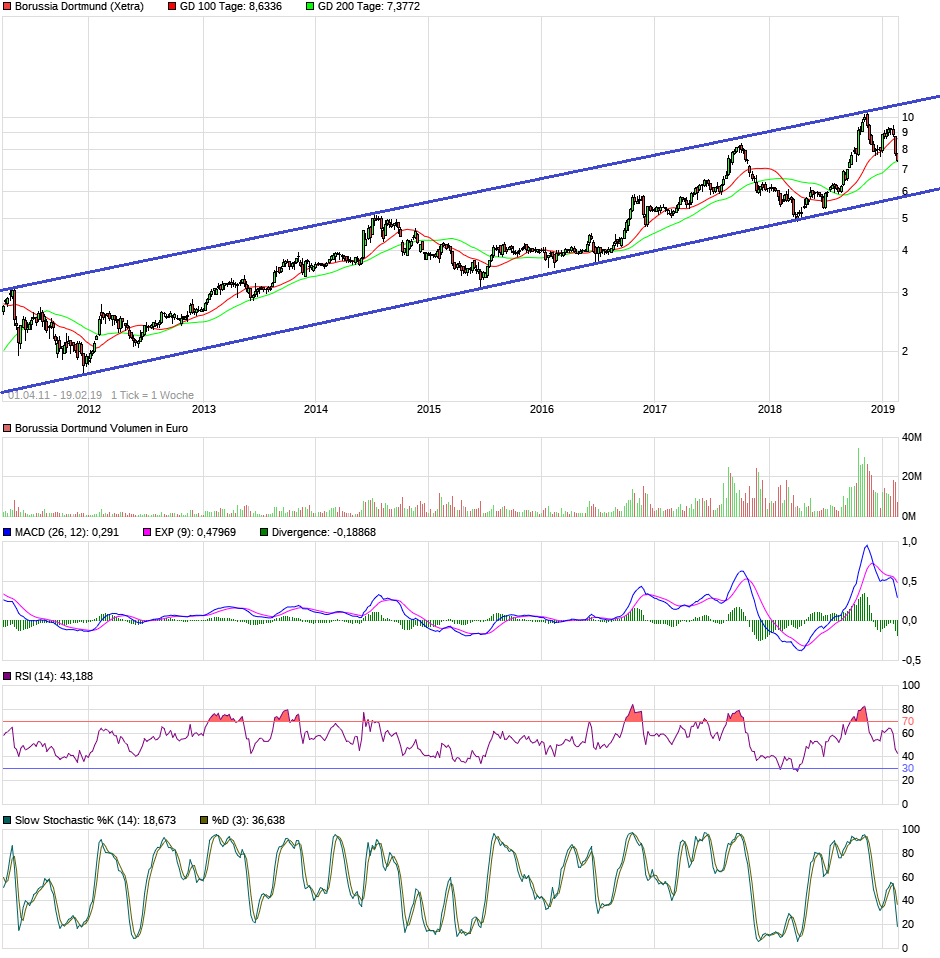Click the 2019 year label on time axis
This screenshot has height=958, width=940.
pyautogui.click(x=883, y=409)
